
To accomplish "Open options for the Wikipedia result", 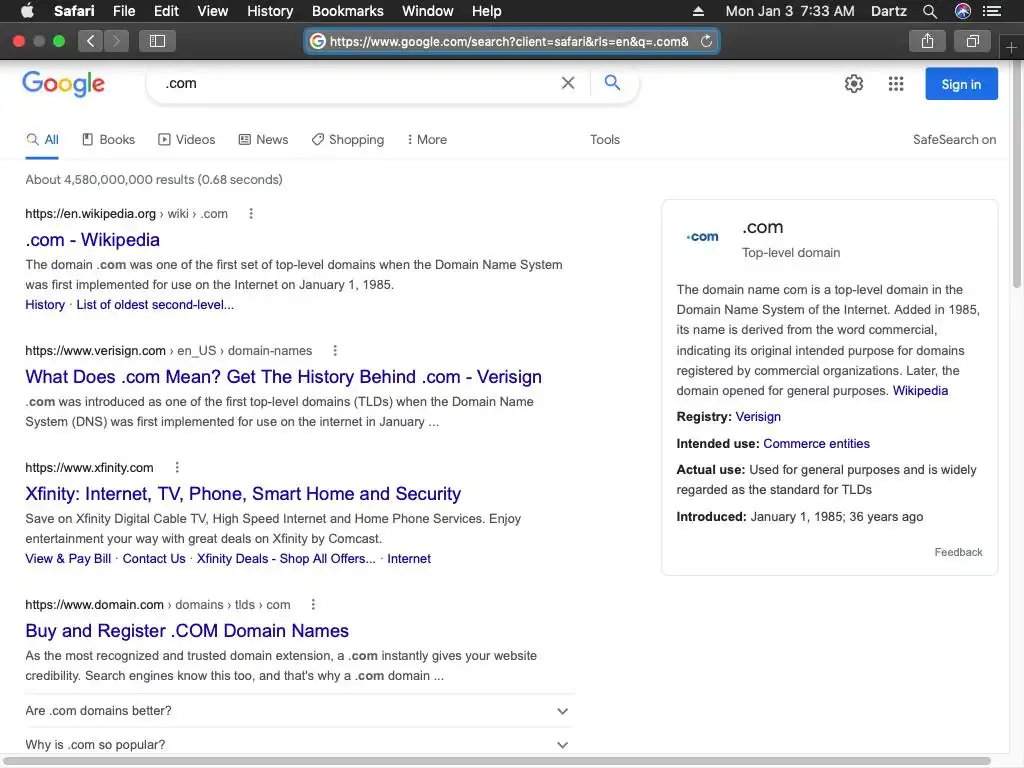I will coord(251,214).
